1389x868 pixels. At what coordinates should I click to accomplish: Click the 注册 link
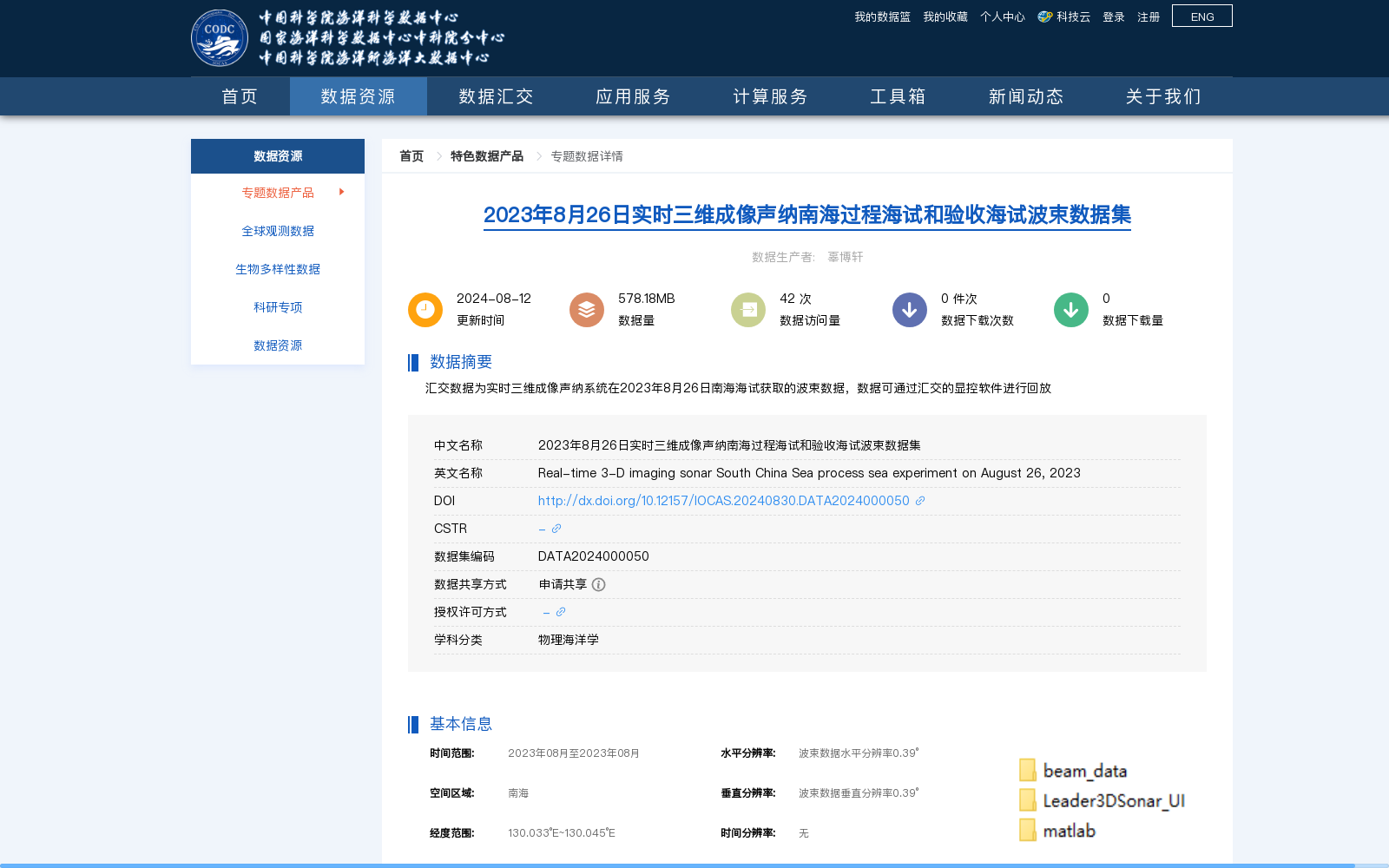pyautogui.click(x=1149, y=16)
